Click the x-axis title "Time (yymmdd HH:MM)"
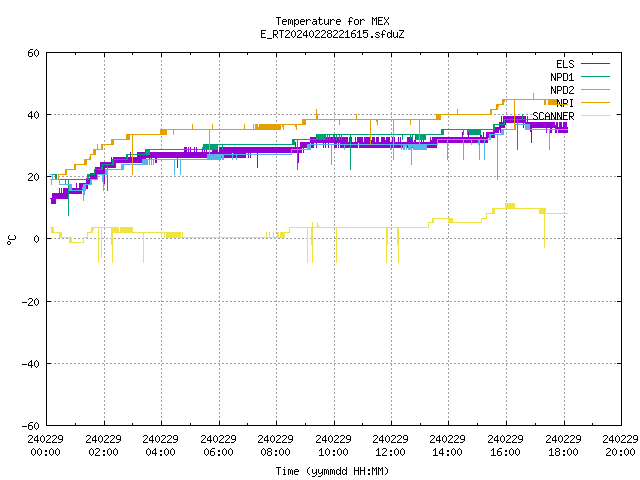 tap(332, 471)
